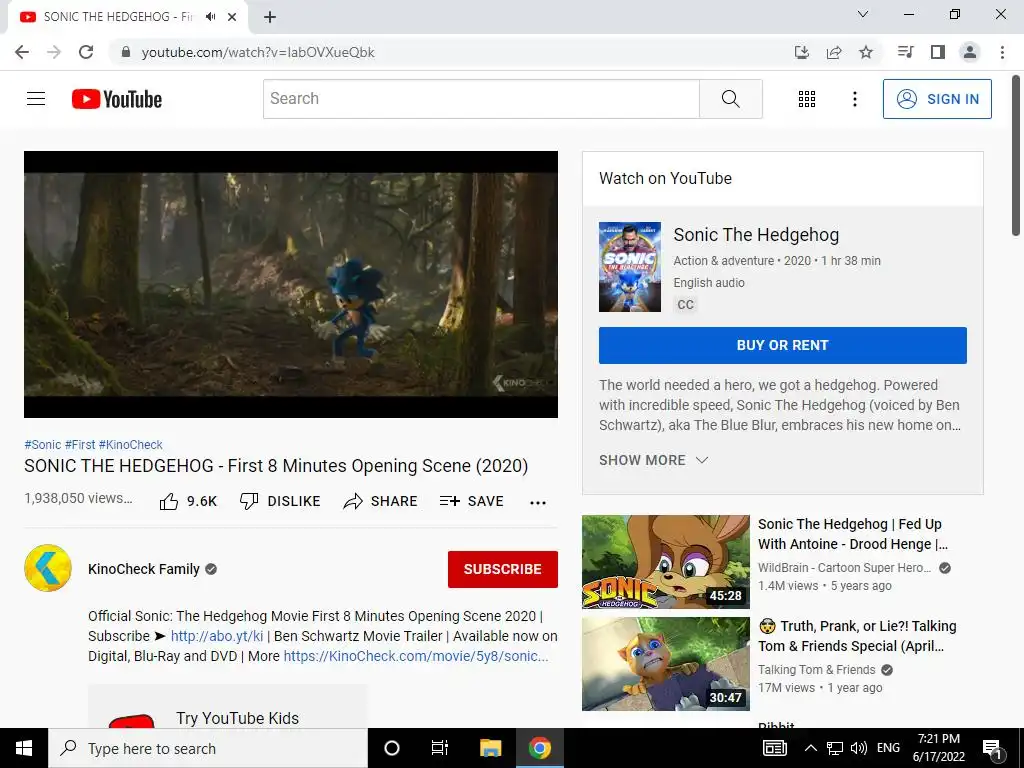1024x768 pixels.
Task: Open Chrome profile avatar
Action: click(970, 52)
